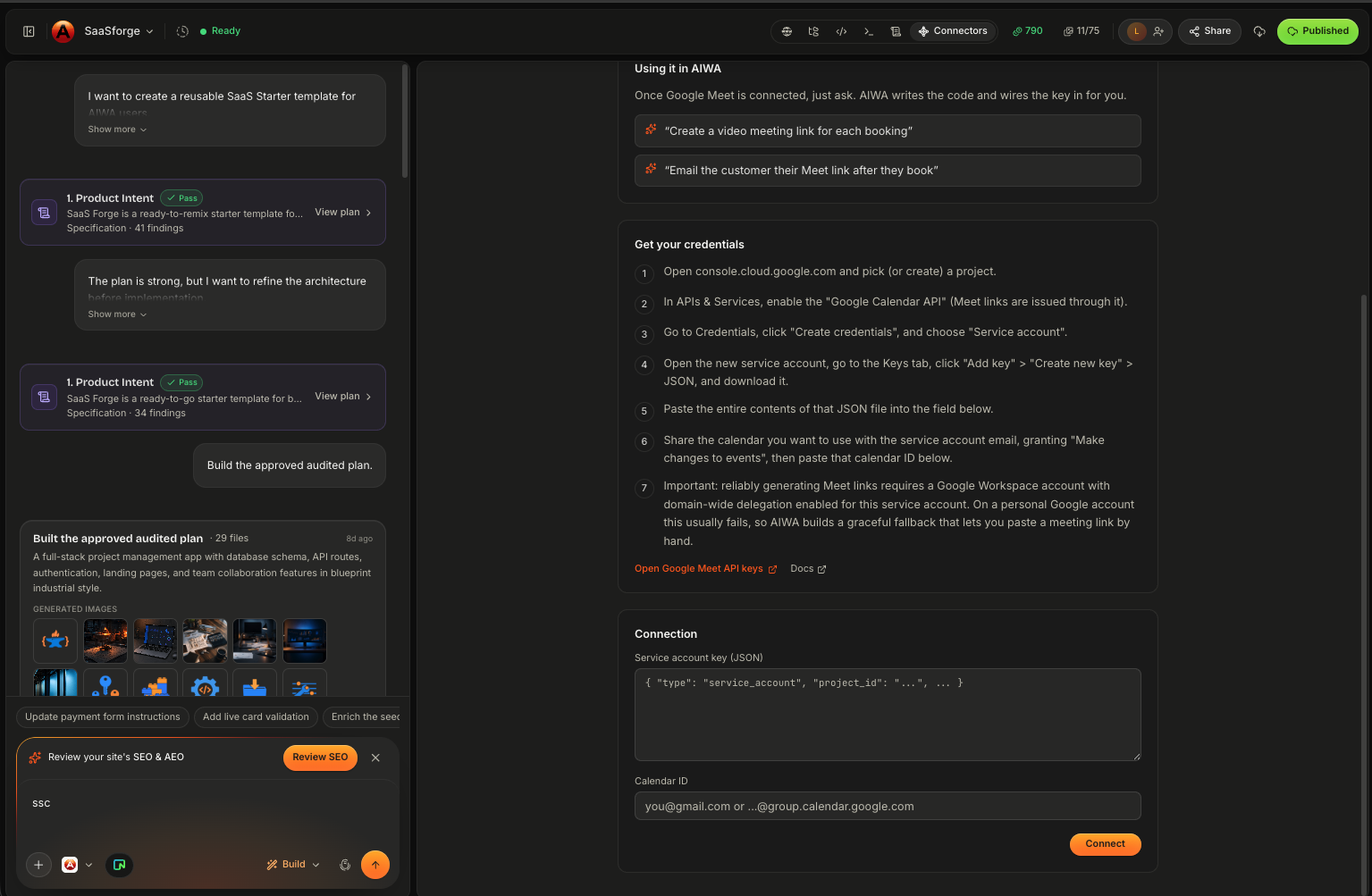The width and height of the screenshot is (1372, 896).
Task: Use the 'Create a video meeting link' prompt
Action: [x=888, y=131]
